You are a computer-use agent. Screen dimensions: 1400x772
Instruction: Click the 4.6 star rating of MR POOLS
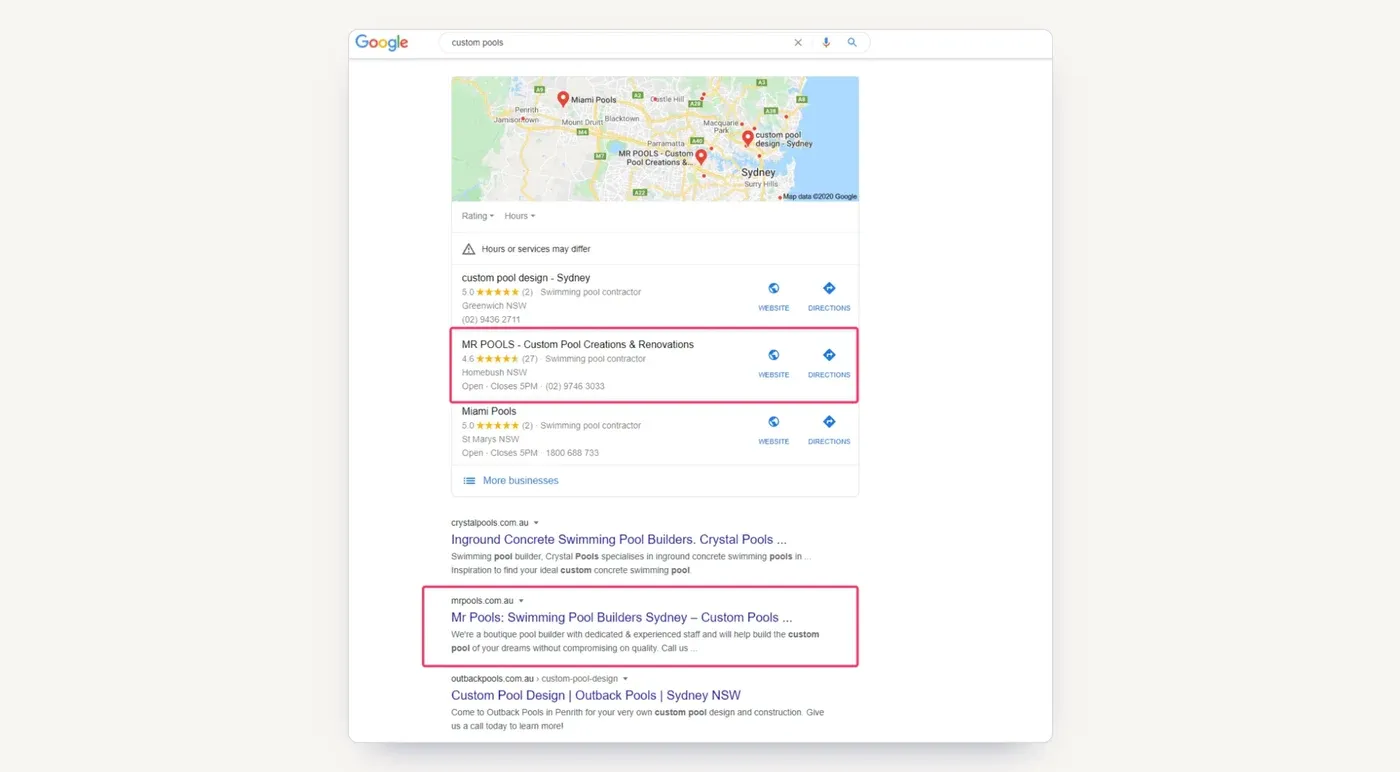[500, 359]
